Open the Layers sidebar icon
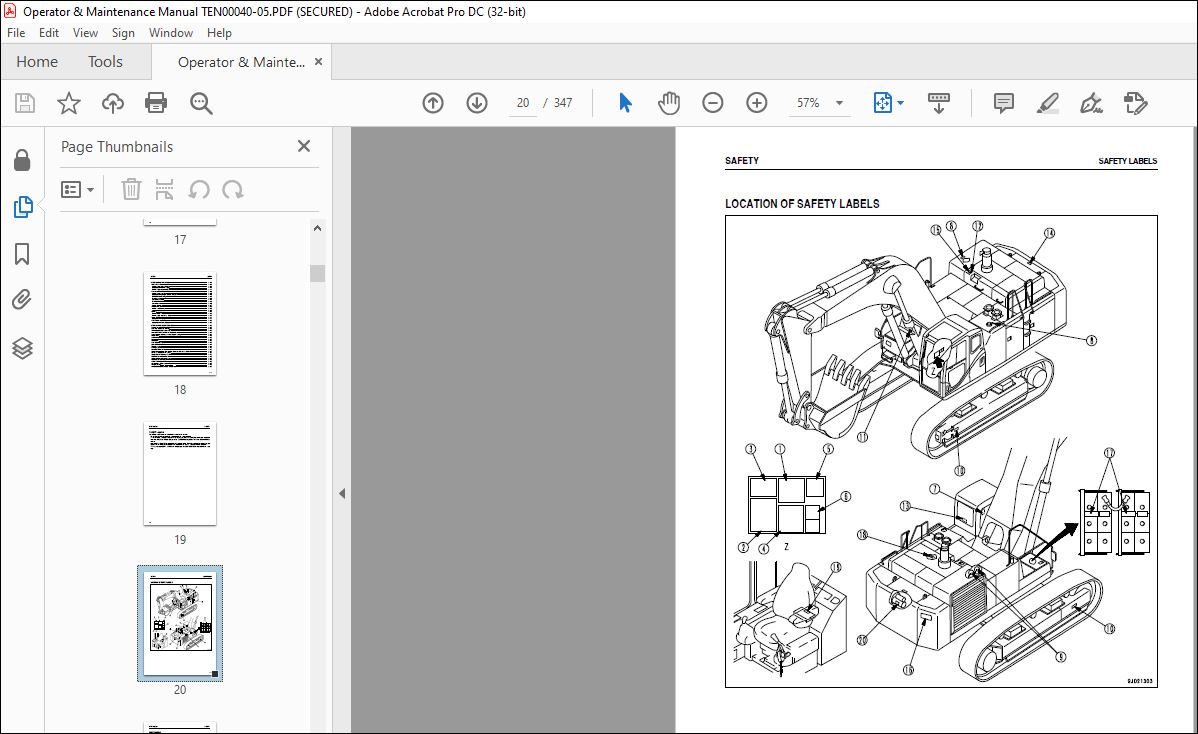 (x=22, y=348)
